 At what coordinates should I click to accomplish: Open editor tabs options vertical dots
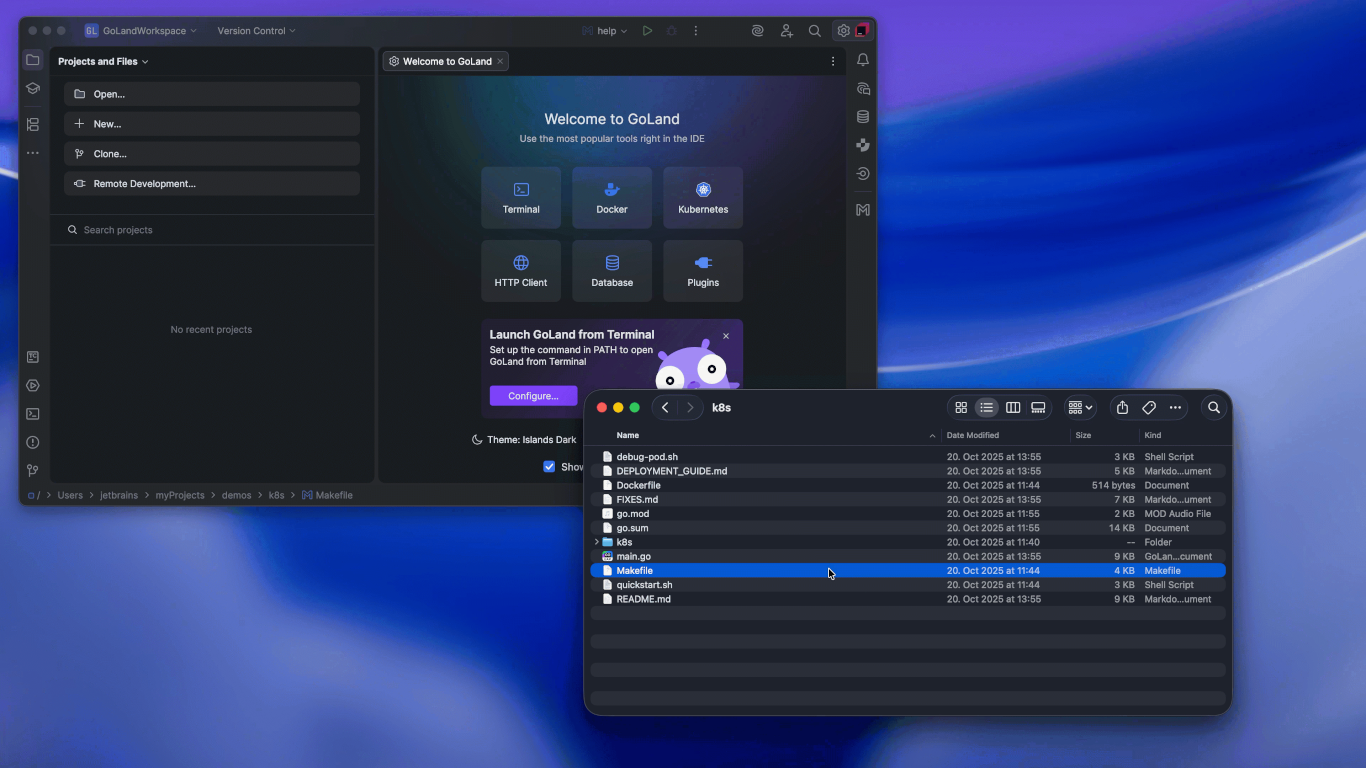click(833, 61)
